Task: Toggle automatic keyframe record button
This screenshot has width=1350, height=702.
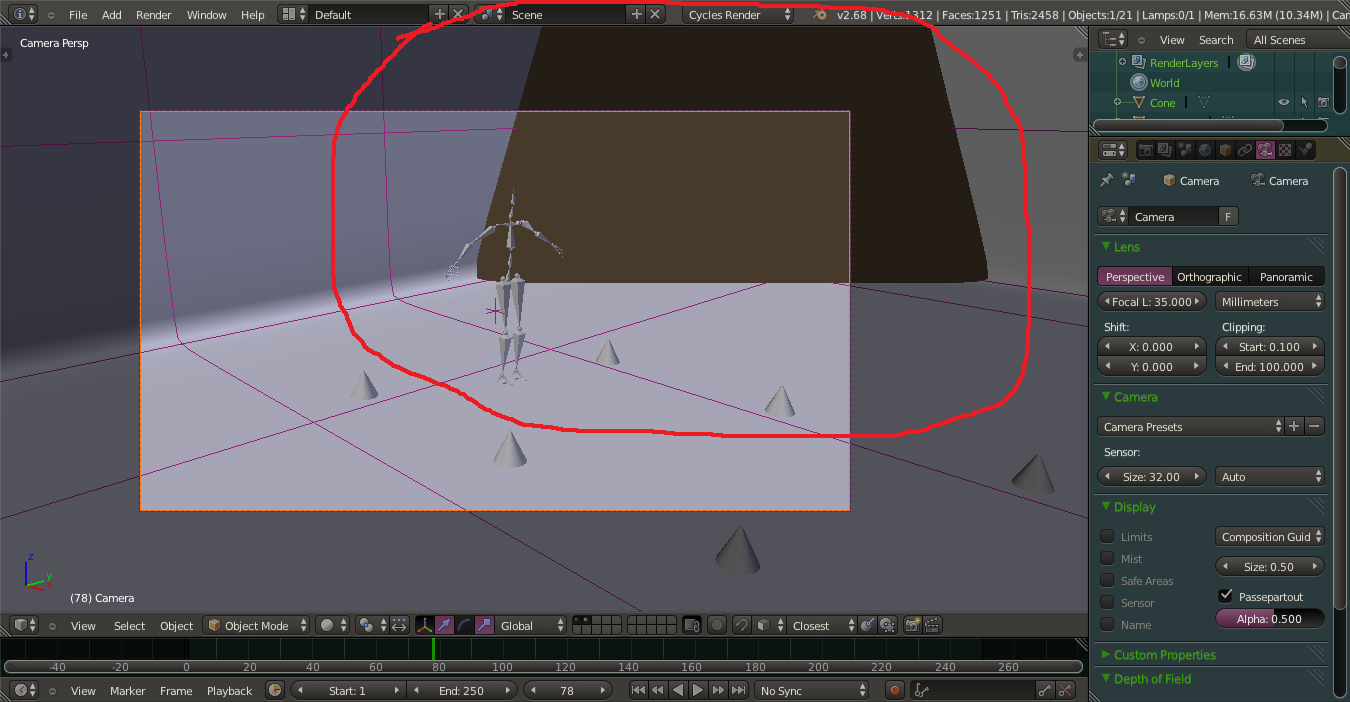Action: click(895, 690)
